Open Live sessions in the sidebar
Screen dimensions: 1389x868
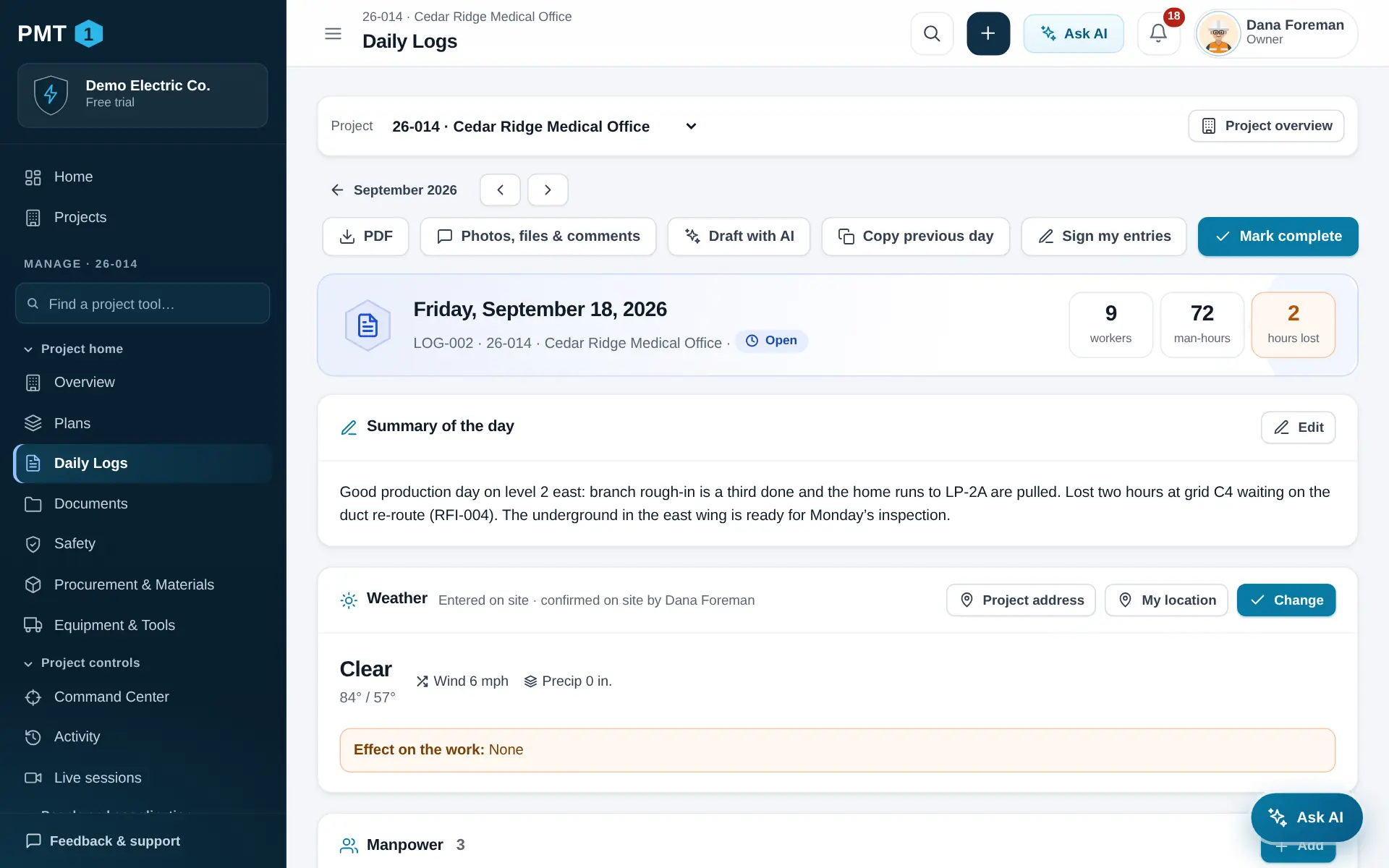pyautogui.click(x=143, y=778)
